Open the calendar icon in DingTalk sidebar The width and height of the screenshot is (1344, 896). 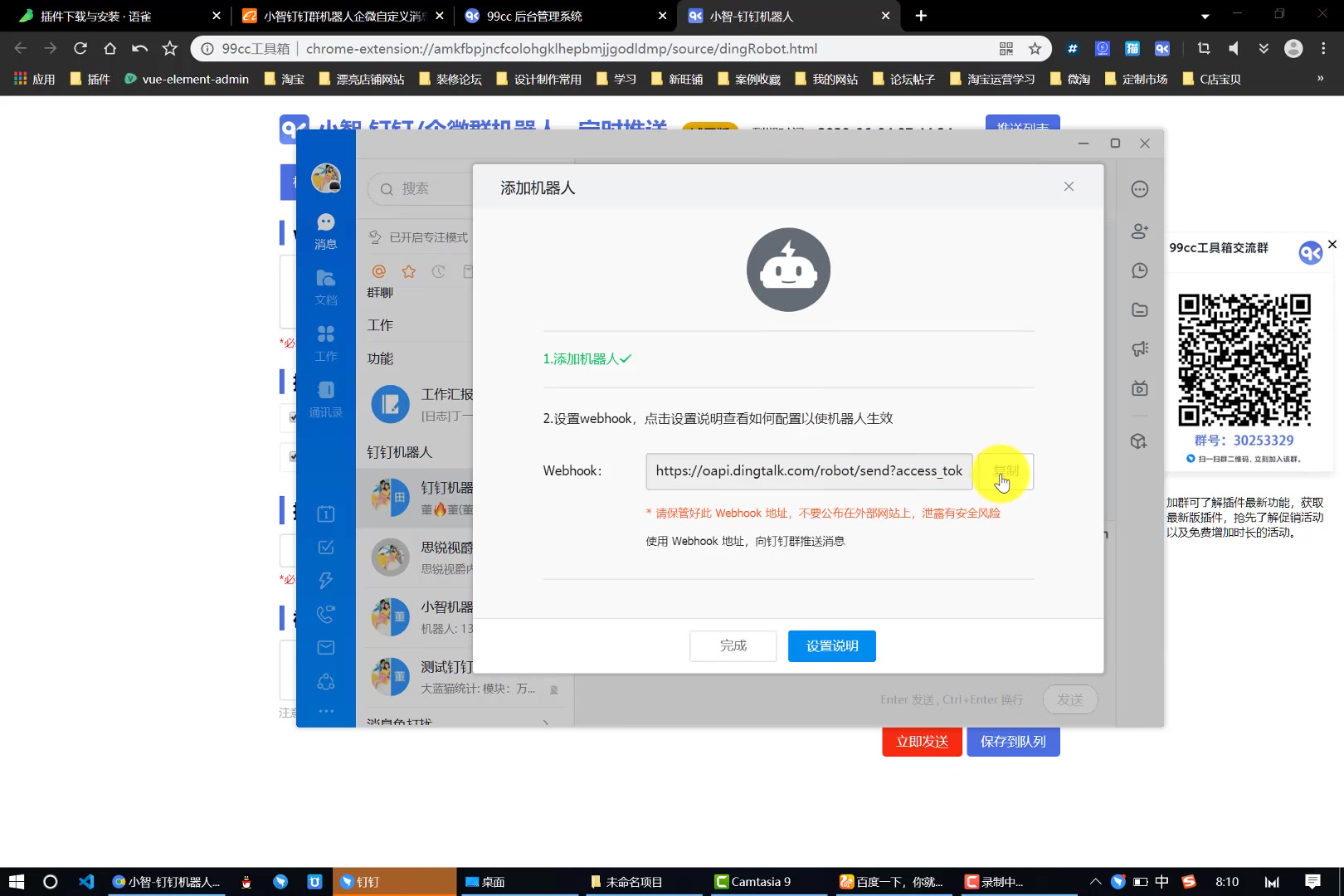point(326,514)
